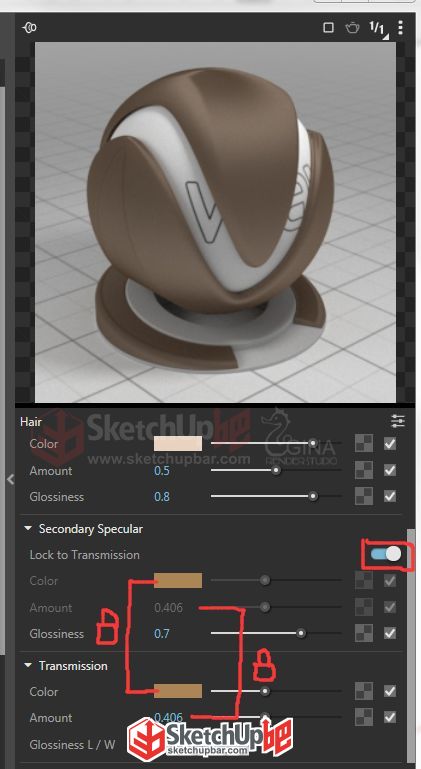Collapse the Transmission section

tap(28, 666)
